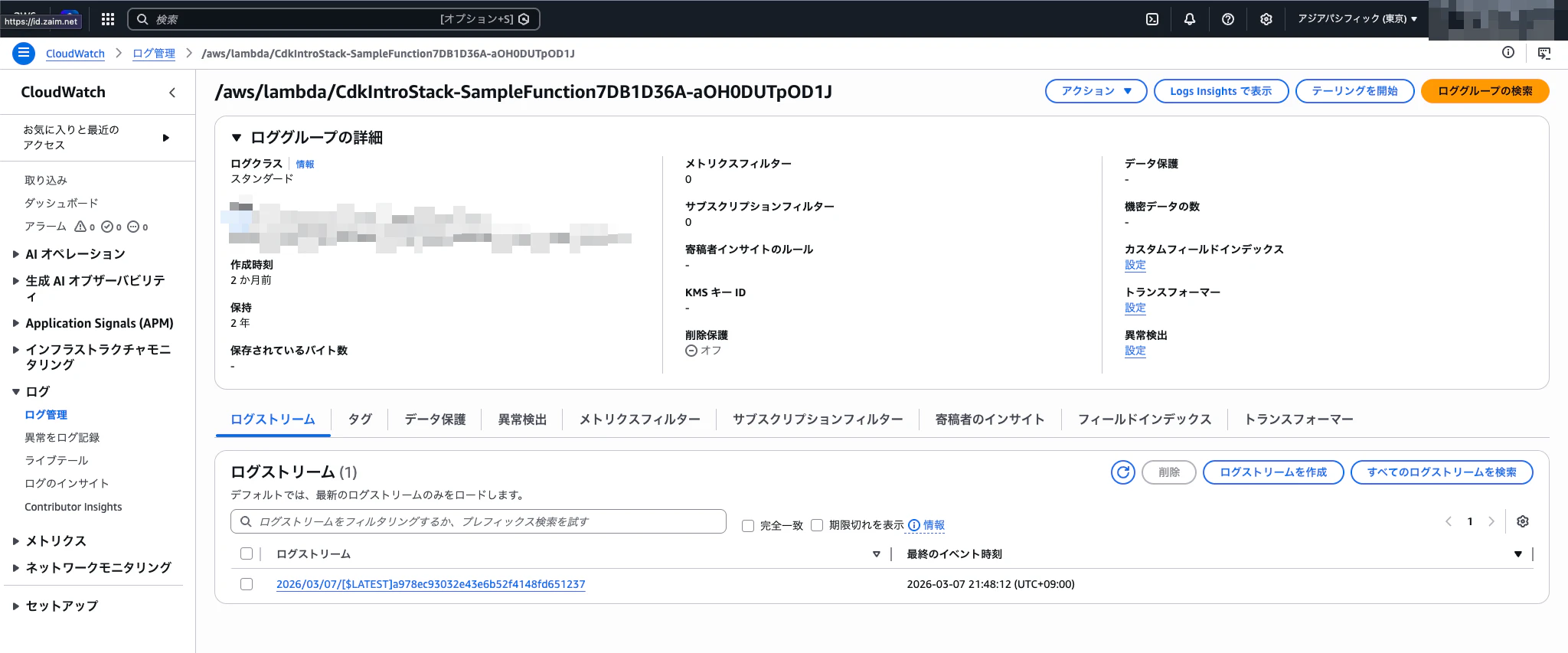Launch CloudShell from the top bar
This screenshot has width=1568, height=653.
pyautogui.click(x=1152, y=19)
